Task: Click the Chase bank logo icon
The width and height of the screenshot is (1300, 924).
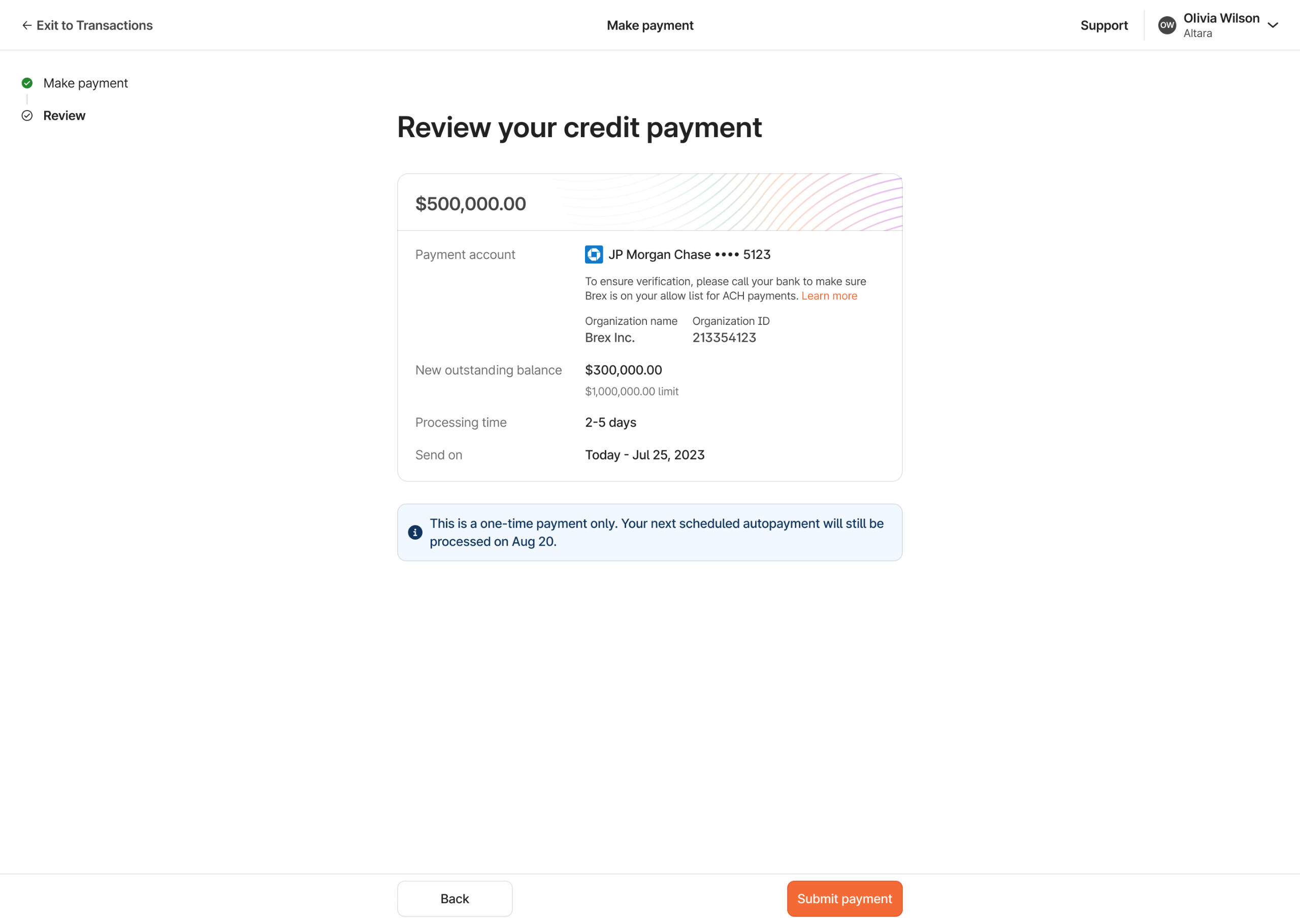Action: tap(594, 254)
